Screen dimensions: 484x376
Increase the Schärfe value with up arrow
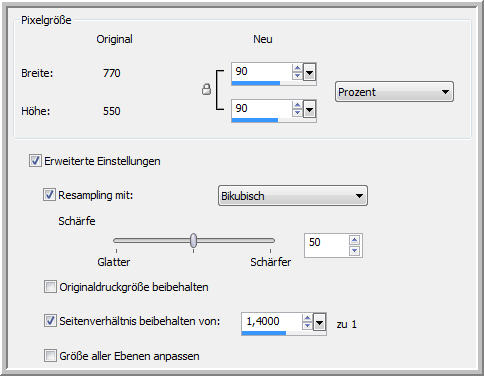click(355, 240)
